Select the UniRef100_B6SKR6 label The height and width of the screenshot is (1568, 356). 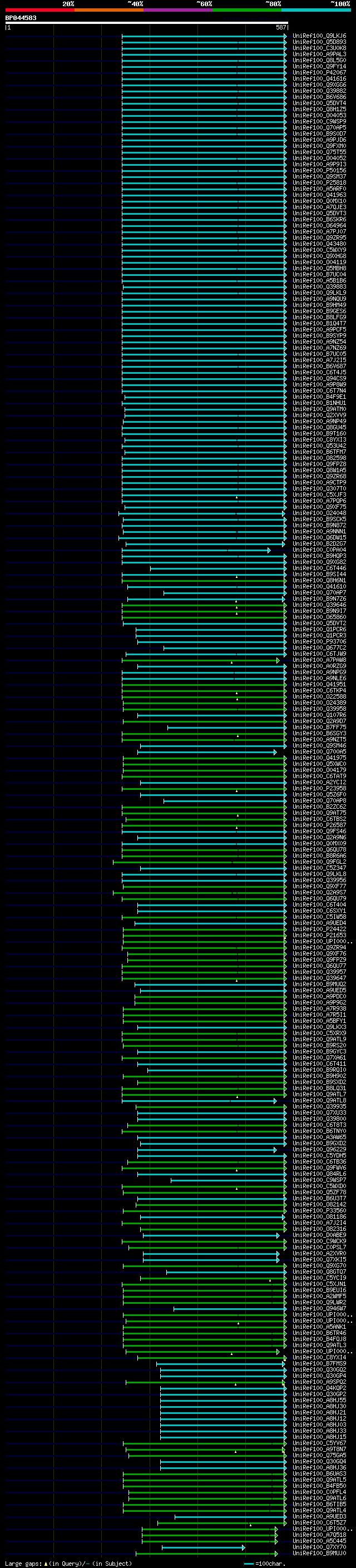(319, 219)
